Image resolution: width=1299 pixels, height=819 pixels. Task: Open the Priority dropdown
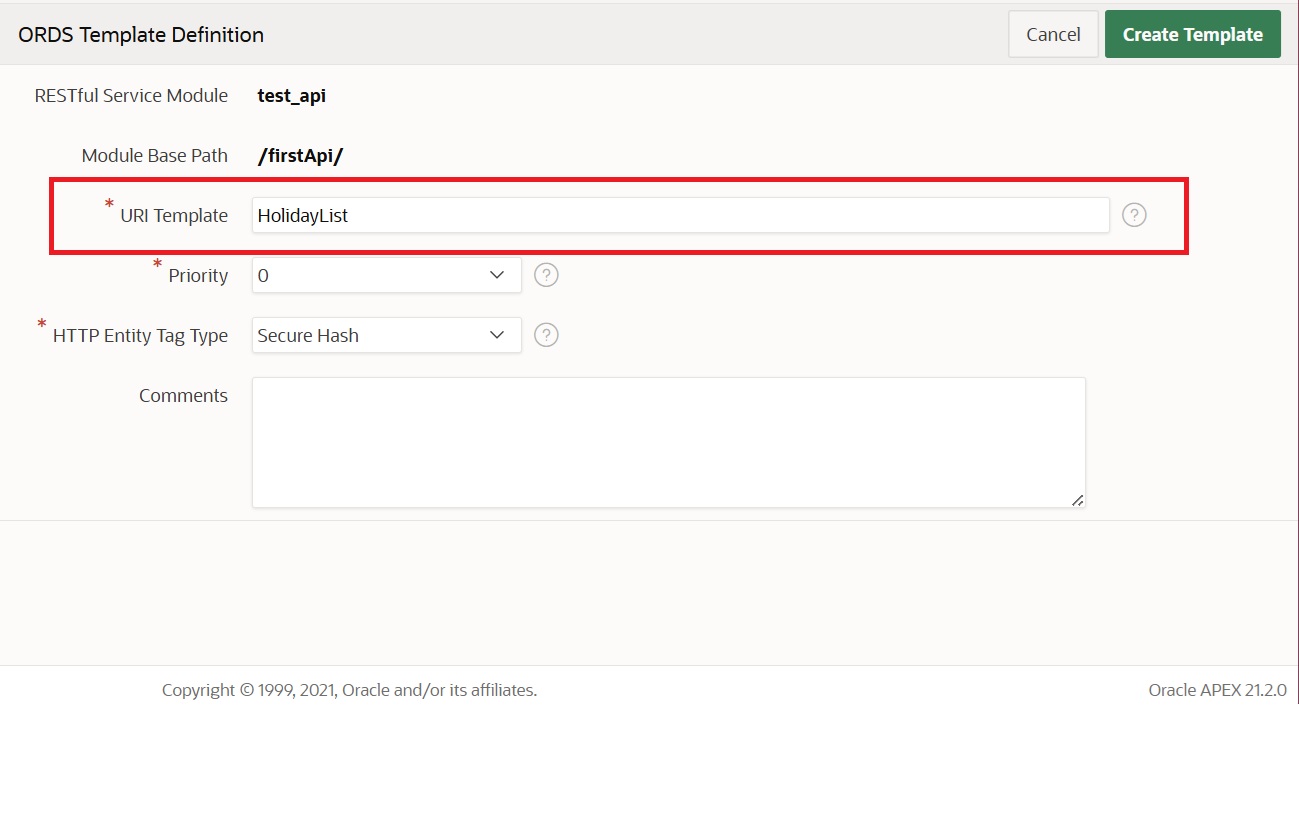386,275
